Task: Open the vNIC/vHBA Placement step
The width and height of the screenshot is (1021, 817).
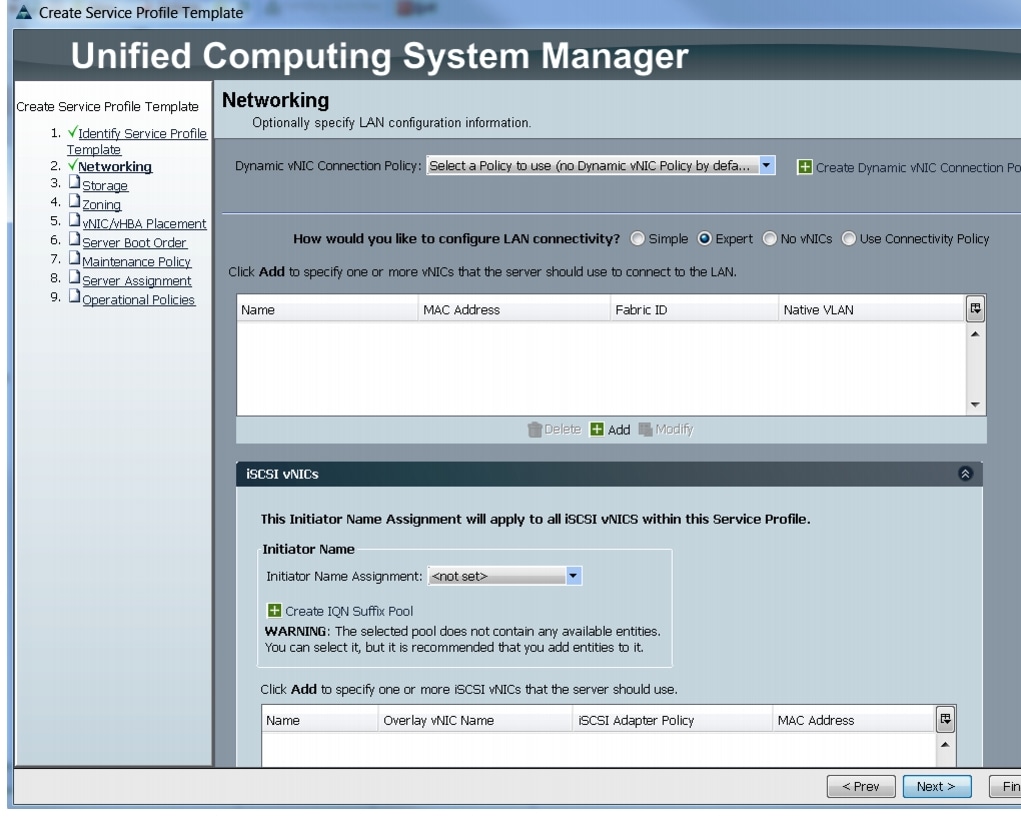Action: [x=144, y=223]
